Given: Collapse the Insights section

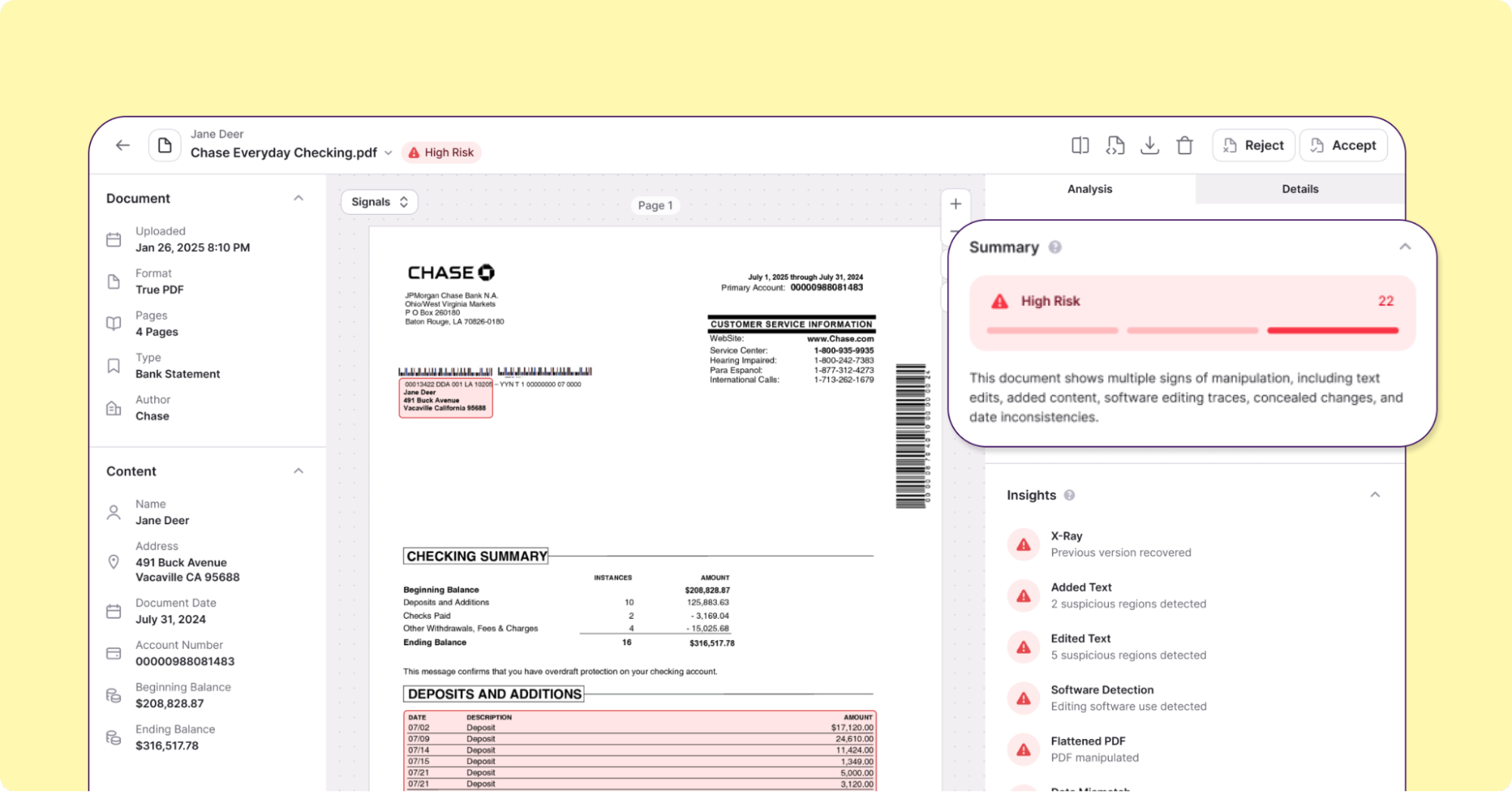Looking at the screenshot, I should click(1375, 495).
